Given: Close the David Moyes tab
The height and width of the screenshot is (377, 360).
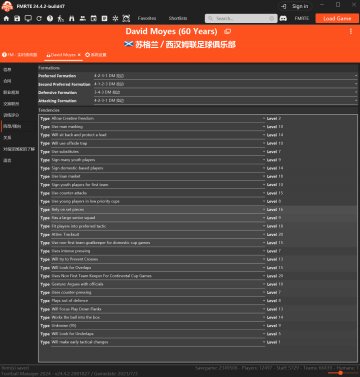Looking at the screenshot, I should (79, 55).
